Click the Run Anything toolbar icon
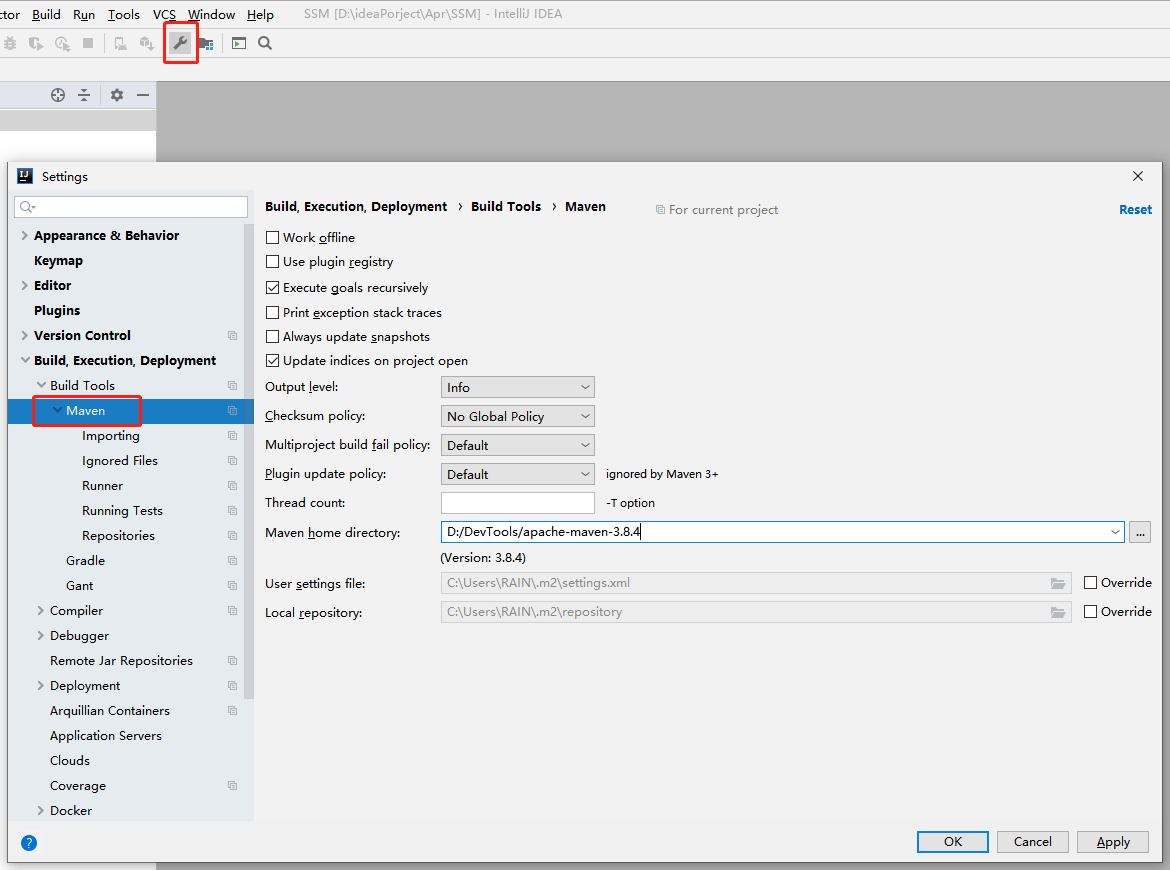 tap(239, 43)
